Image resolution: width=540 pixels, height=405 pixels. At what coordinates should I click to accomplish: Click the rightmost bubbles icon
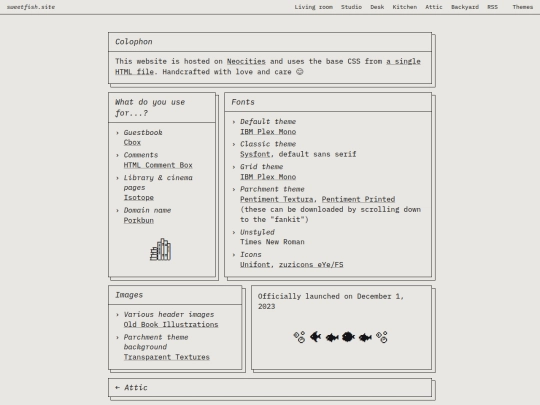point(382,337)
